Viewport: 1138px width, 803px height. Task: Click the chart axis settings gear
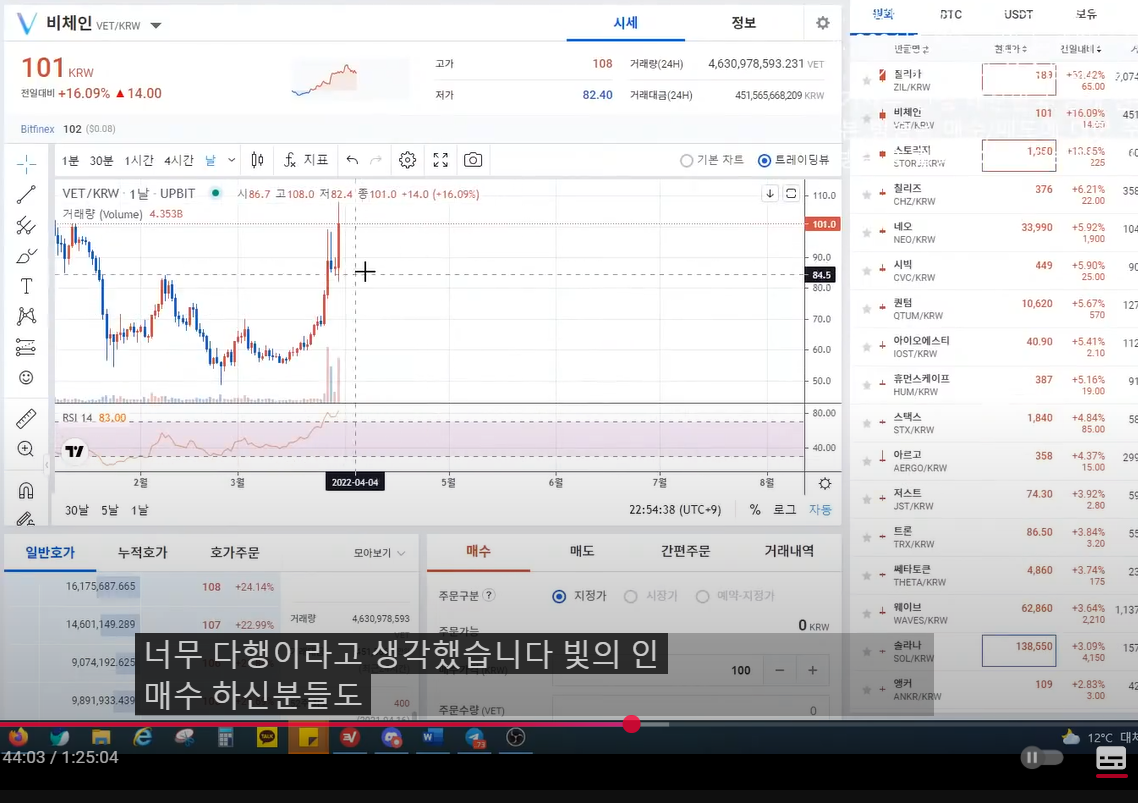pyautogui.click(x=824, y=484)
